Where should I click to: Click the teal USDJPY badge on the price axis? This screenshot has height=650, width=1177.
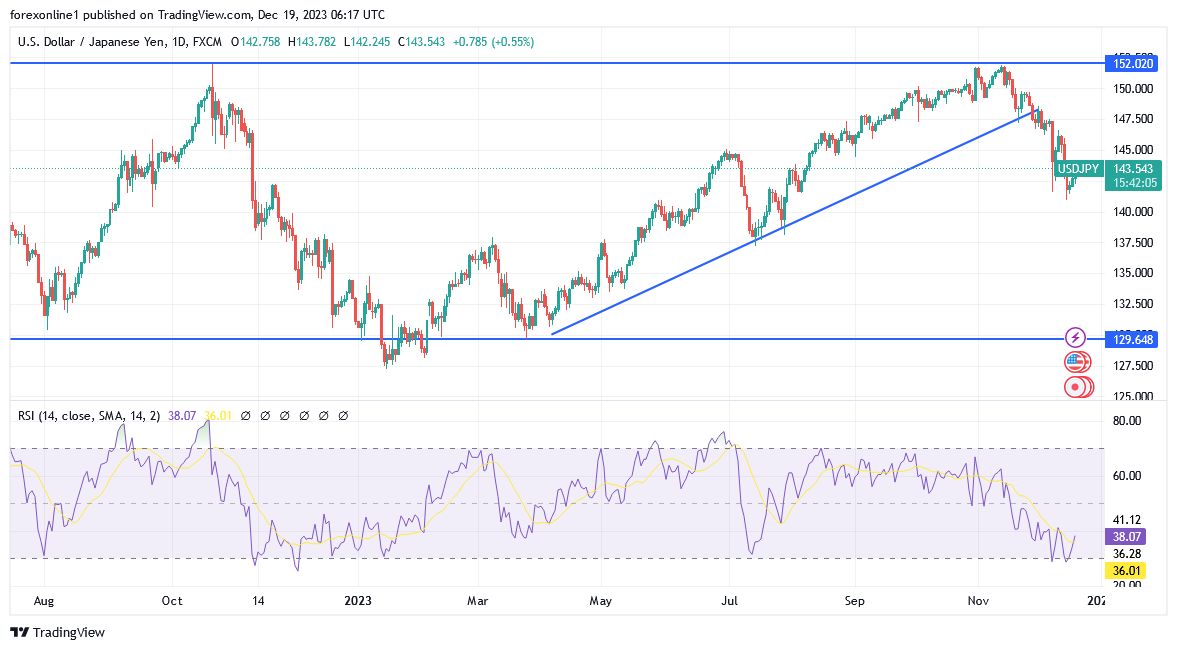1077,169
